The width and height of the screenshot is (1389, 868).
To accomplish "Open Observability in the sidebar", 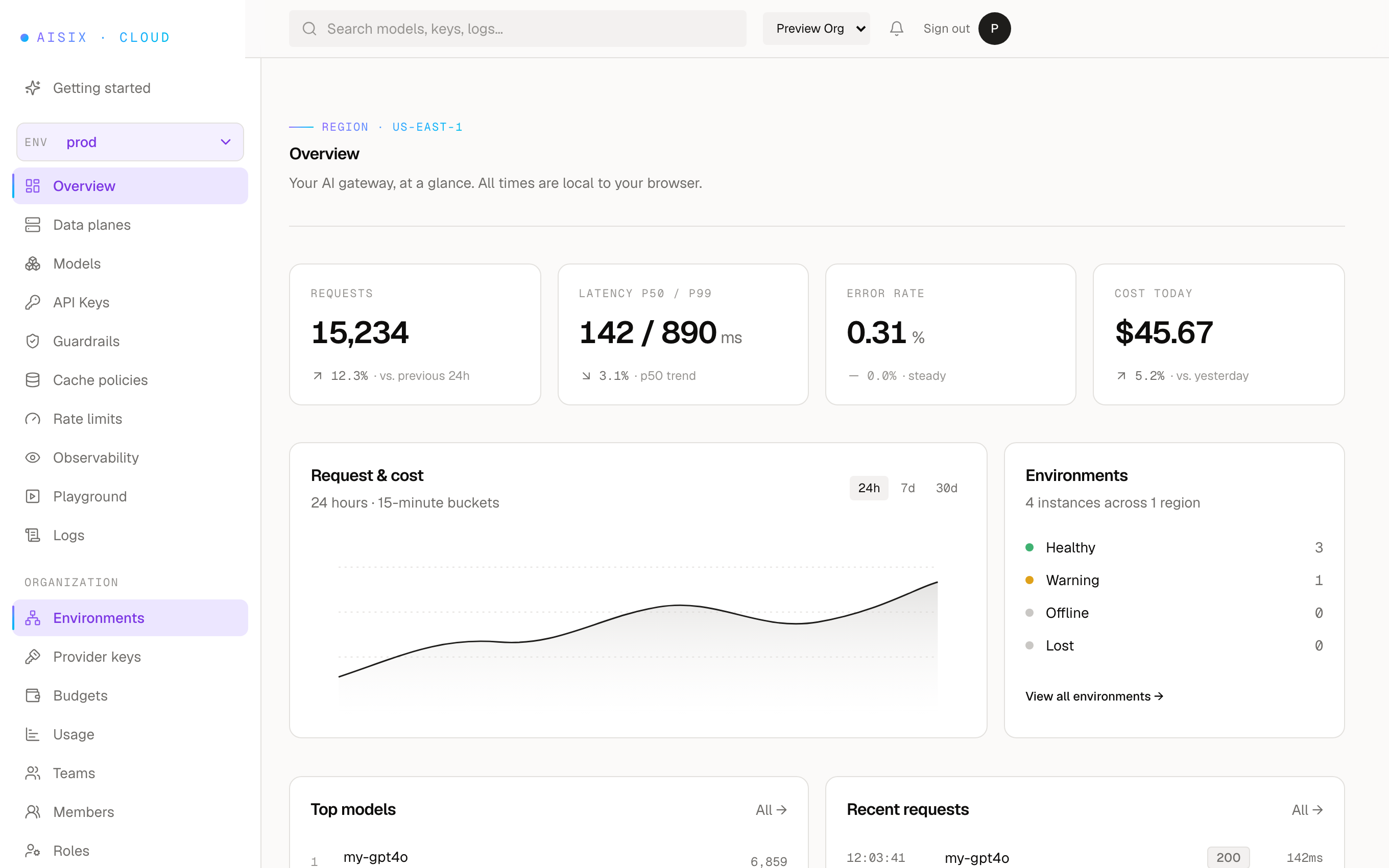I will pyautogui.click(x=130, y=457).
